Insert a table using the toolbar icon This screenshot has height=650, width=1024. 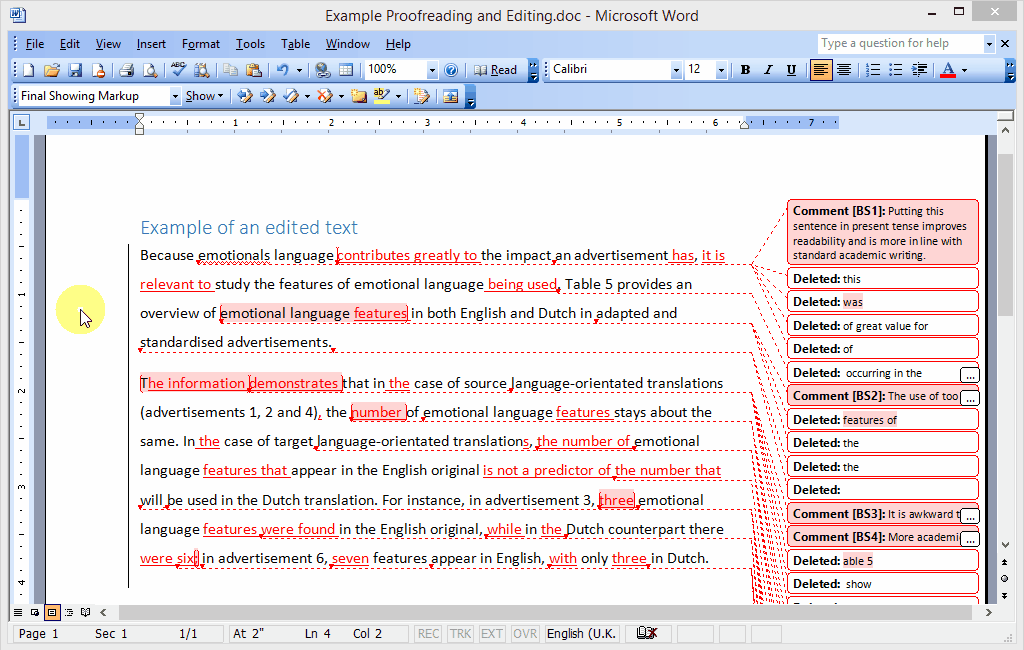[x=346, y=70]
